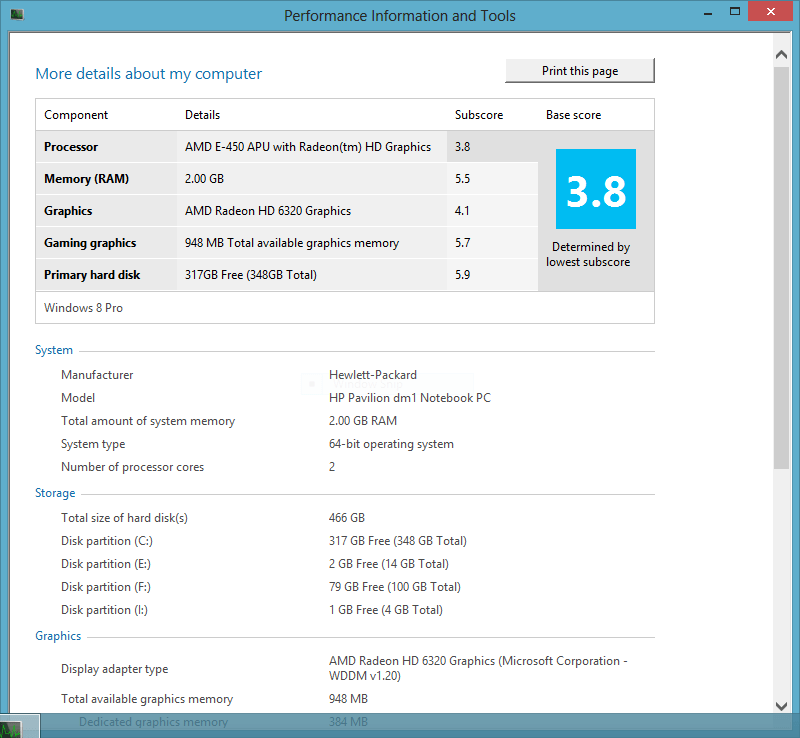Maximize the Performance Information window
The height and width of the screenshot is (738, 800).
(x=735, y=11)
